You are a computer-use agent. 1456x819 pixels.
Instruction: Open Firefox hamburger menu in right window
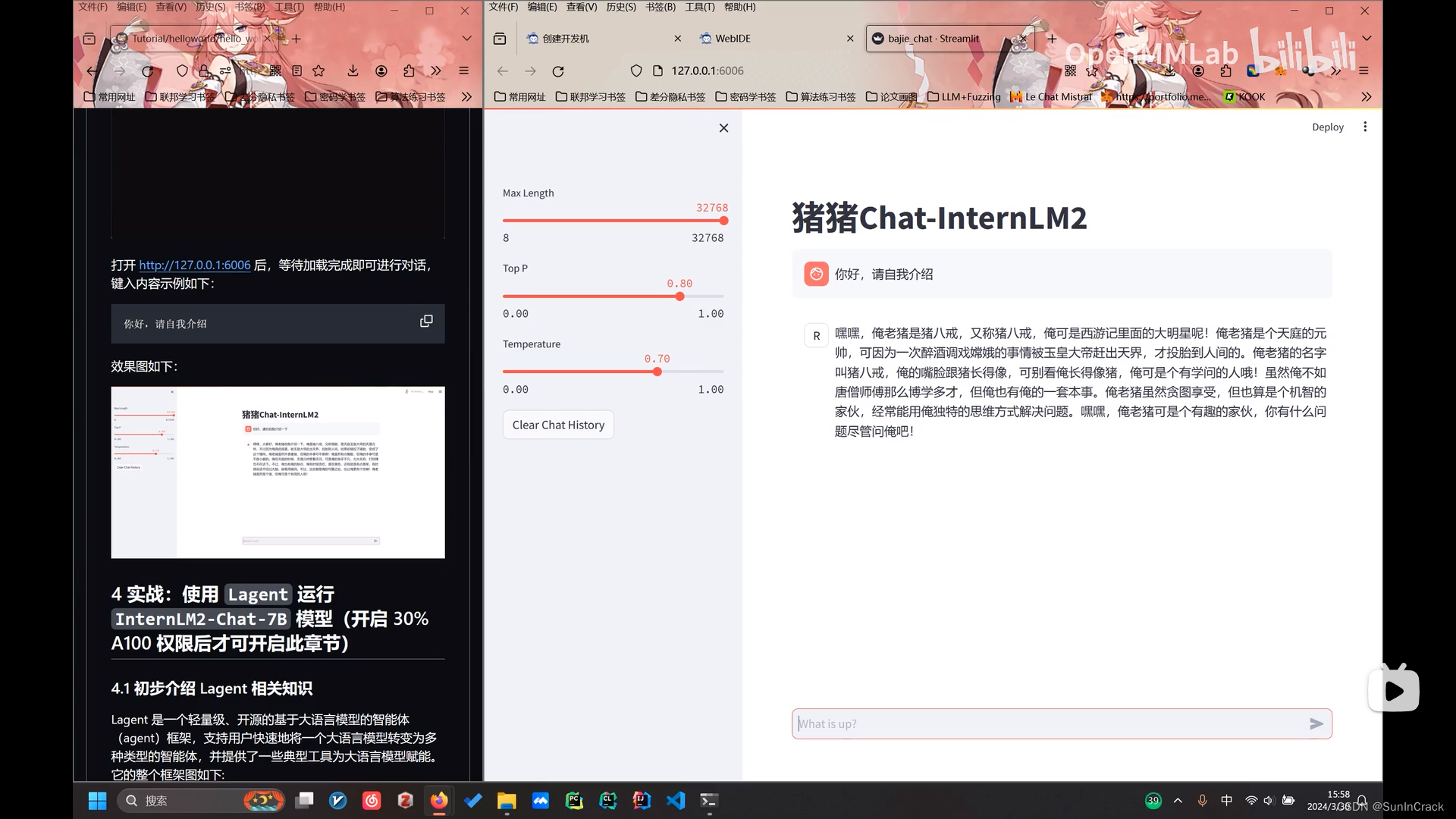click(x=1363, y=71)
